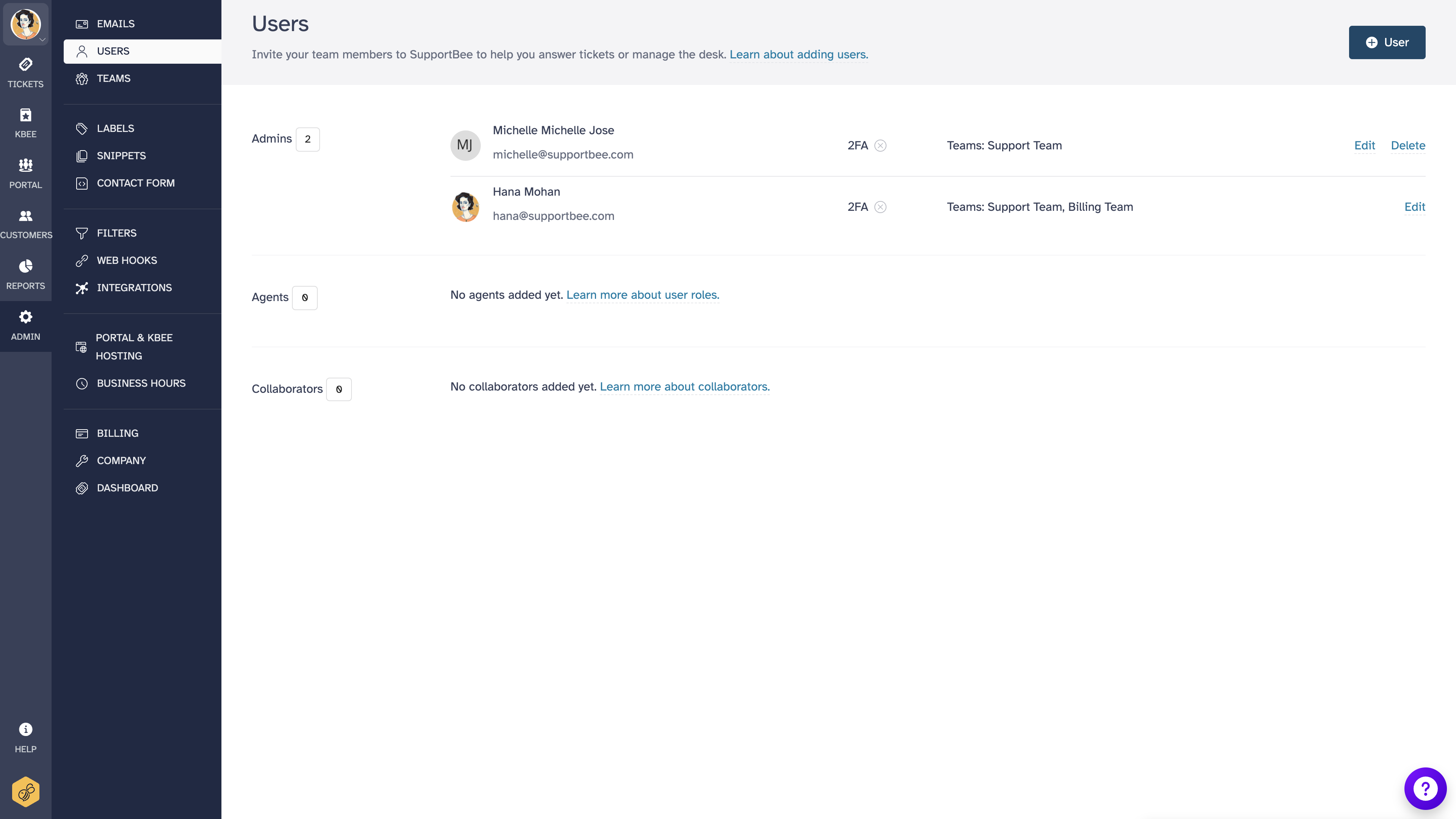The image size is (1456, 819).
Task: Click the + User button
Action: [1387, 42]
